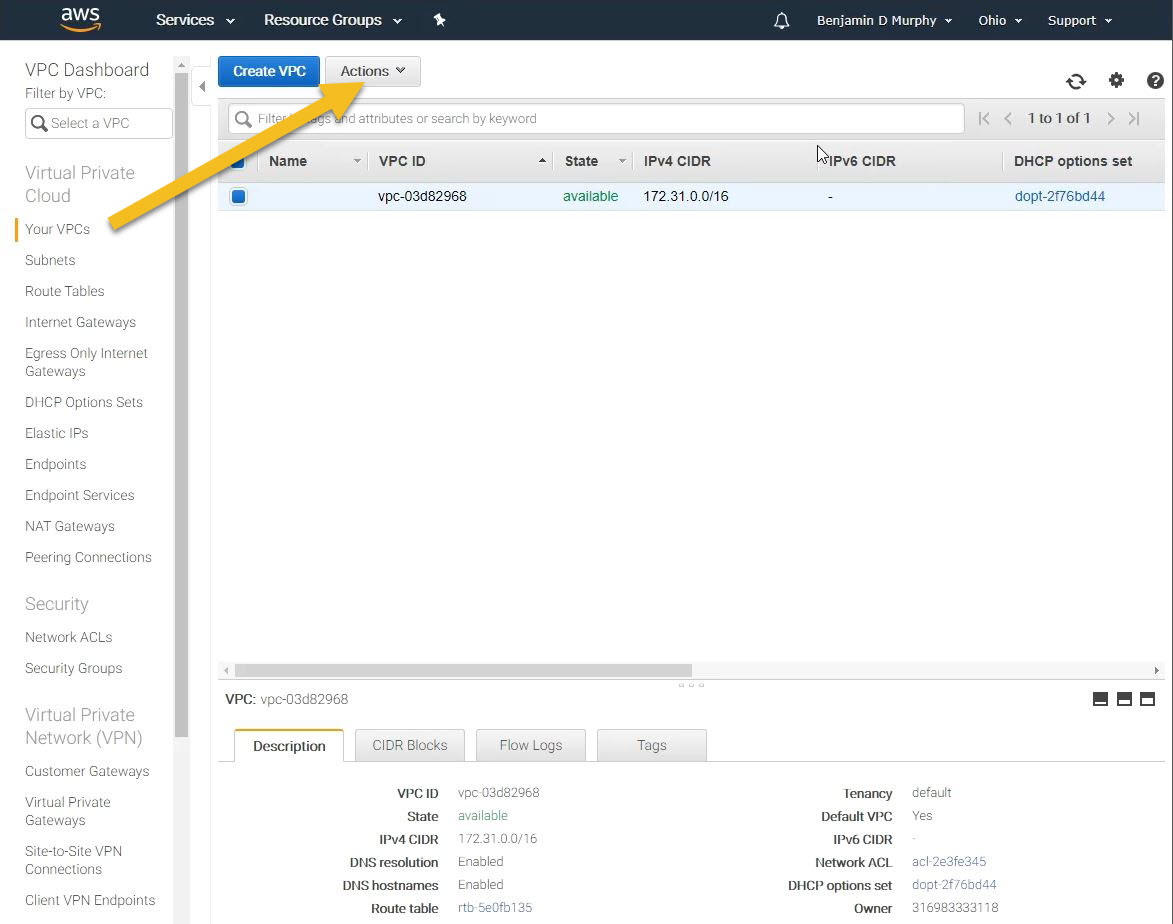Viewport: 1173px width, 924px height.
Task: Open Site-to-Site VPN Connections
Action: click(x=73, y=860)
